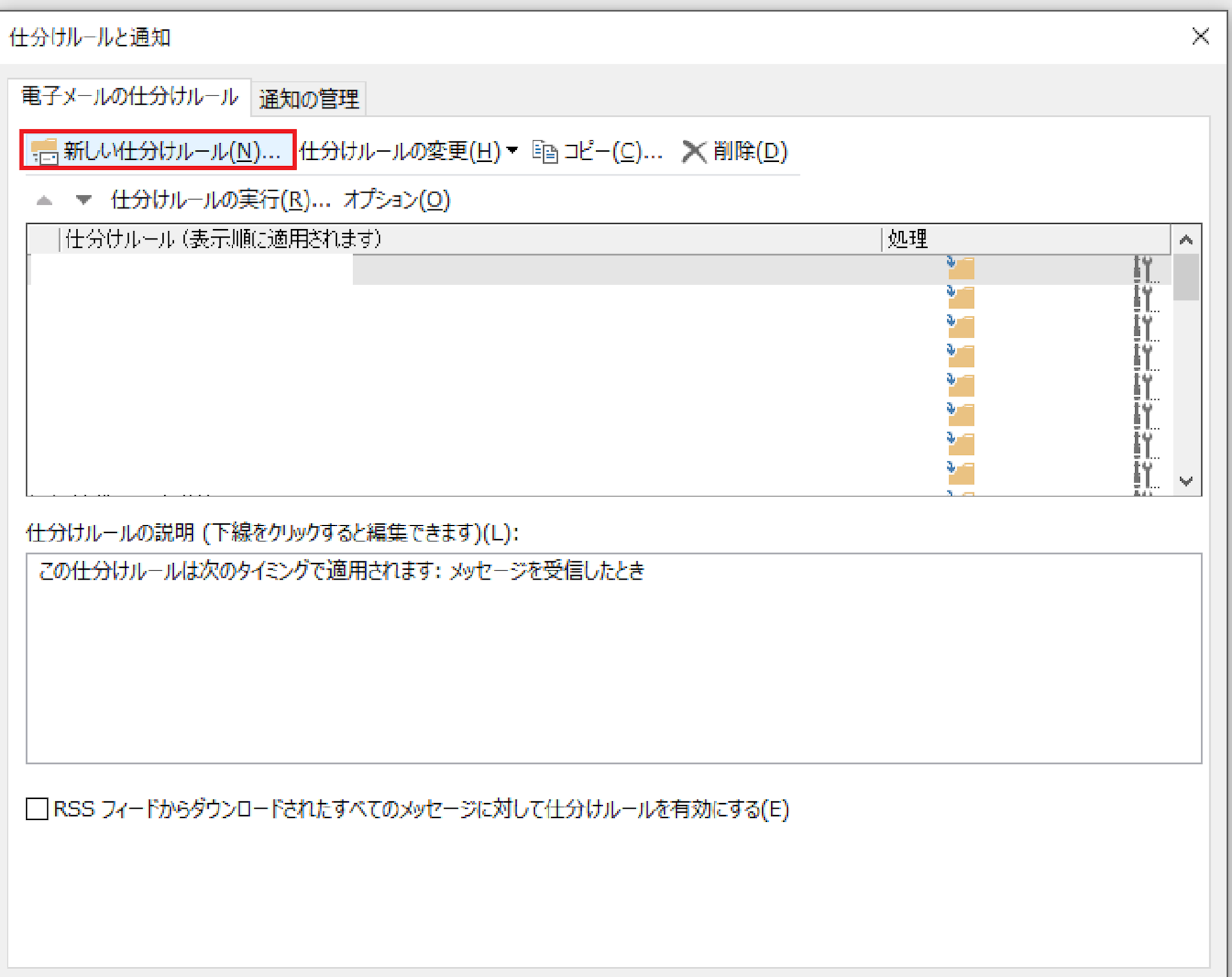Select 電子メールの仕分けルール tab
Viewport: 1232px width, 977px height.
[x=129, y=96]
